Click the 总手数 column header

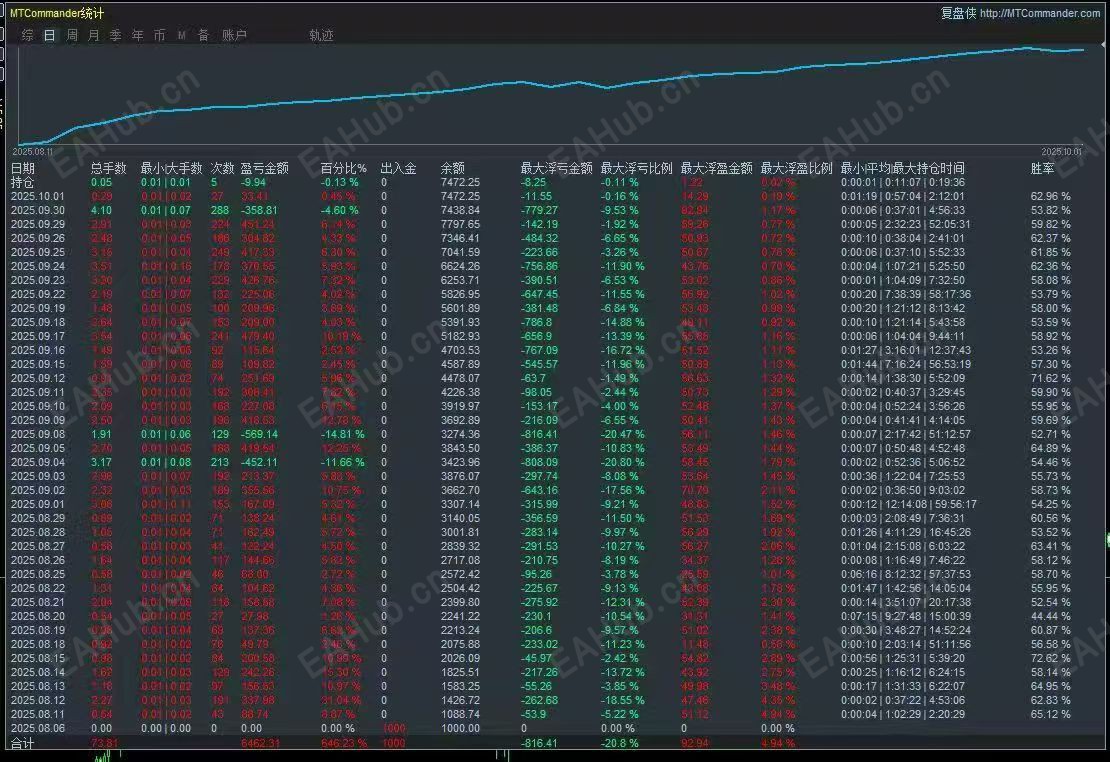108,169
